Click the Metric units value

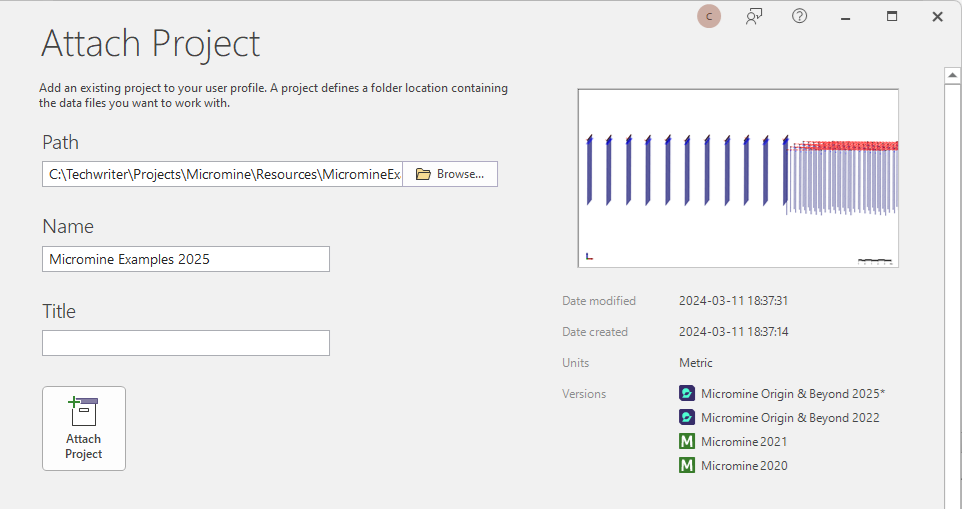[x=696, y=363]
